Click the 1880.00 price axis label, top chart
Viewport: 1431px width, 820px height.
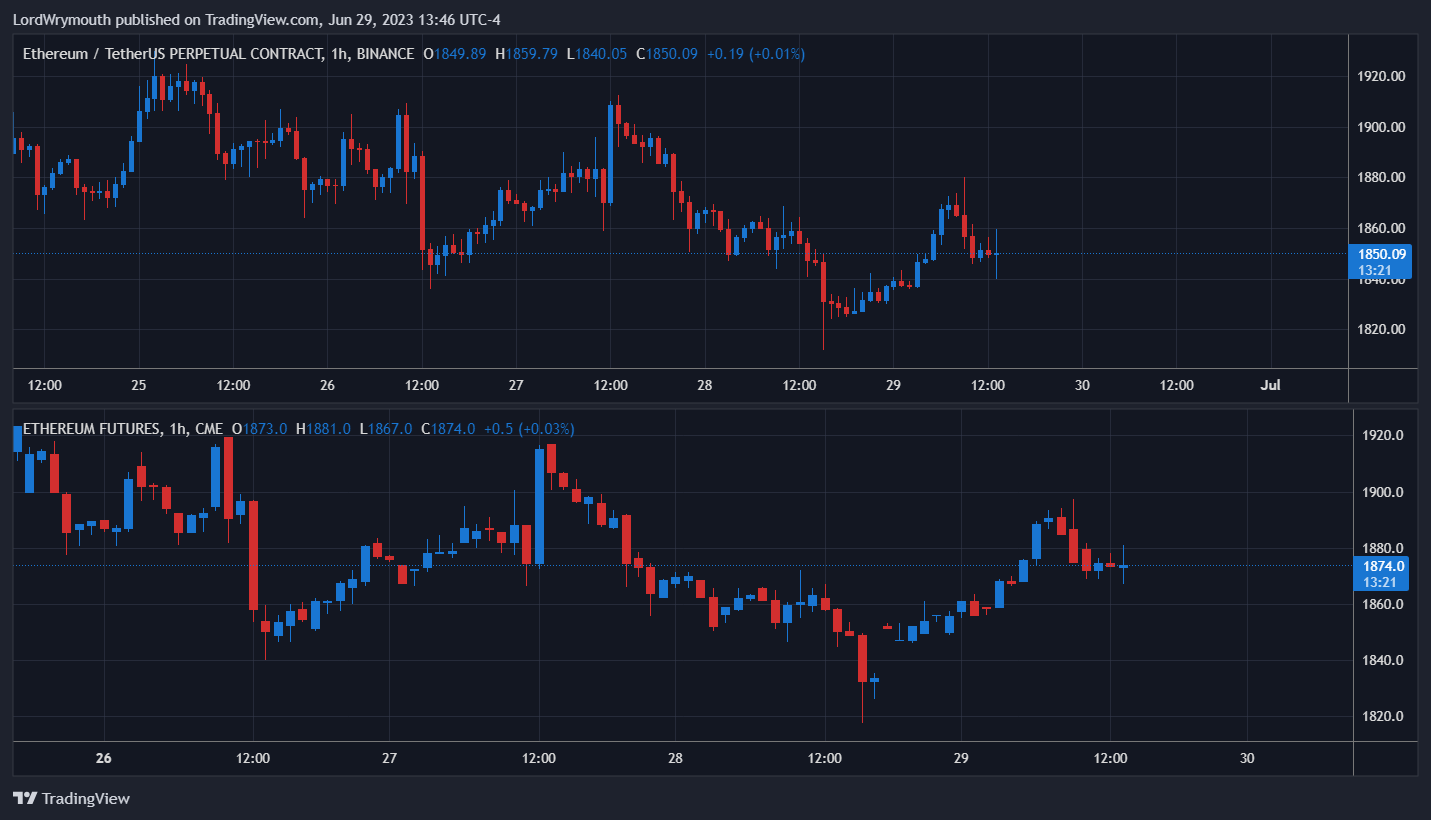pyautogui.click(x=1383, y=178)
